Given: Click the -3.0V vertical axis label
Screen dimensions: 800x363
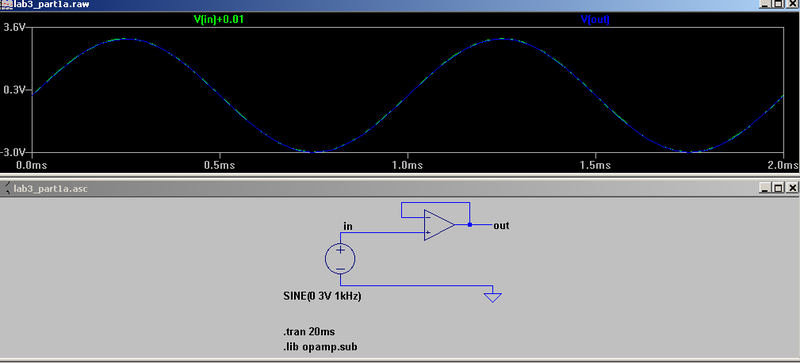Looking at the screenshot, I should pos(13,152).
